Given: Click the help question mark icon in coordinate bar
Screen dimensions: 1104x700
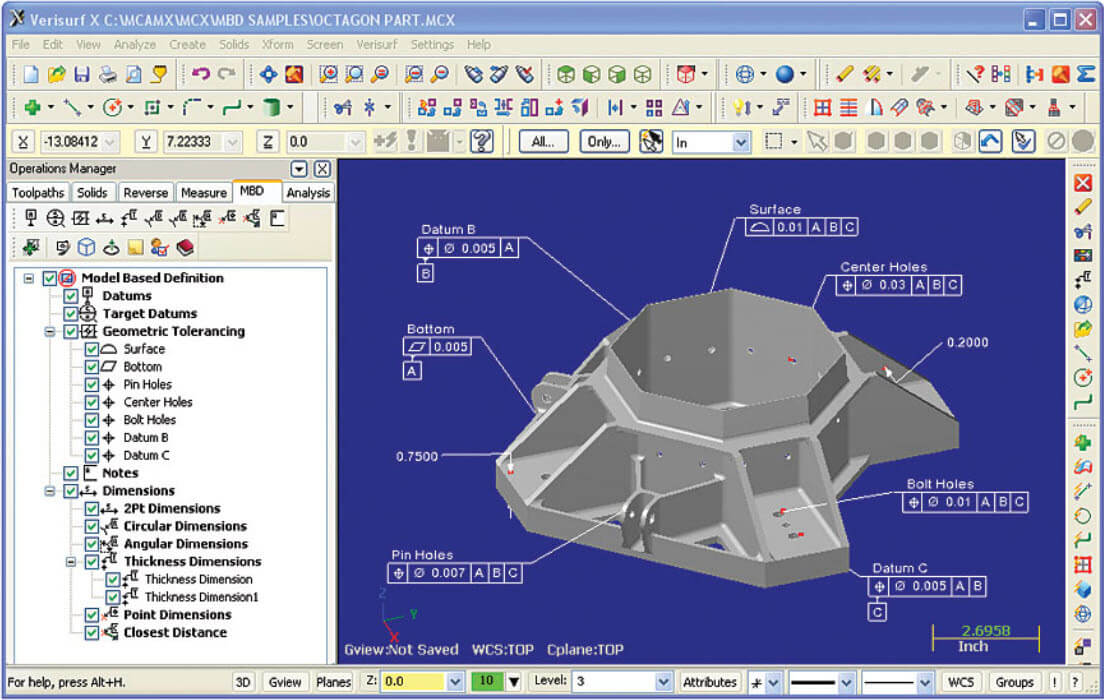Looking at the screenshot, I should (482, 142).
